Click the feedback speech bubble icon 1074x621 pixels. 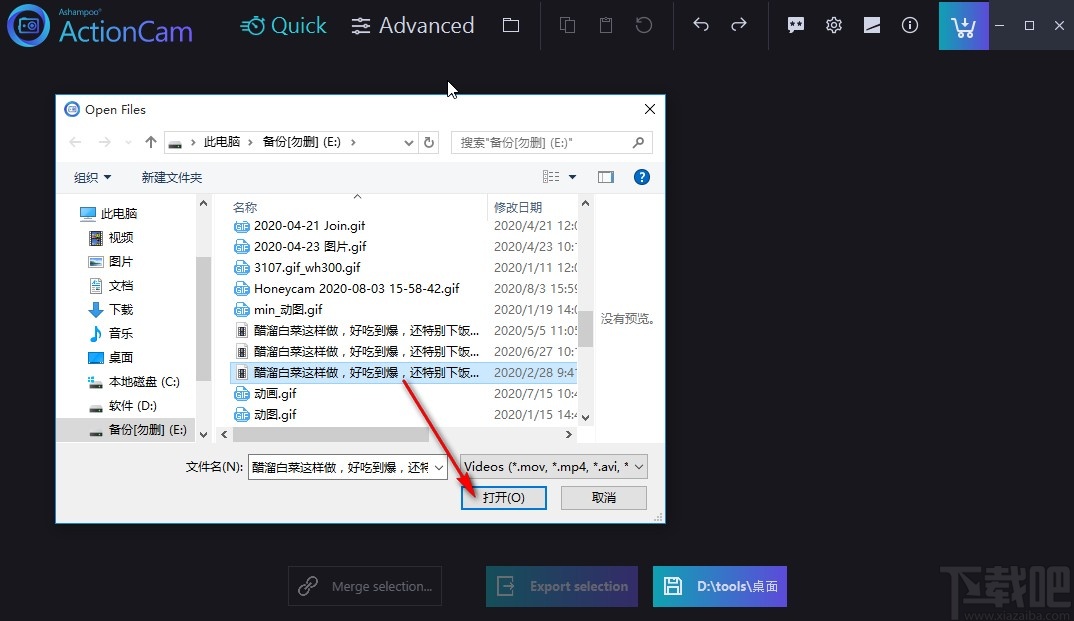pos(795,25)
